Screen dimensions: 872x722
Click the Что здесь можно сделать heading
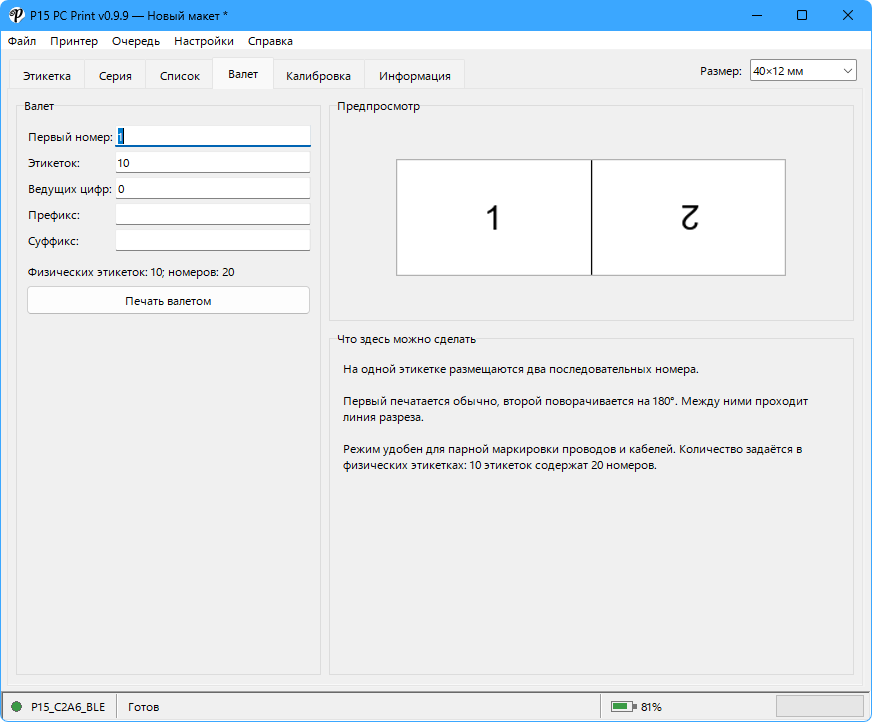[x=407, y=339]
